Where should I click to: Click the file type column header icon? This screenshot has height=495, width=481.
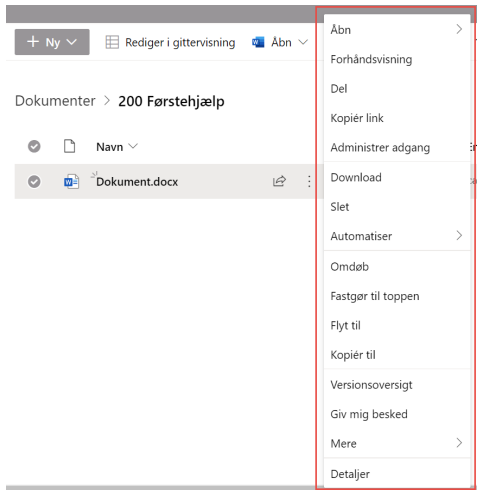(69, 146)
